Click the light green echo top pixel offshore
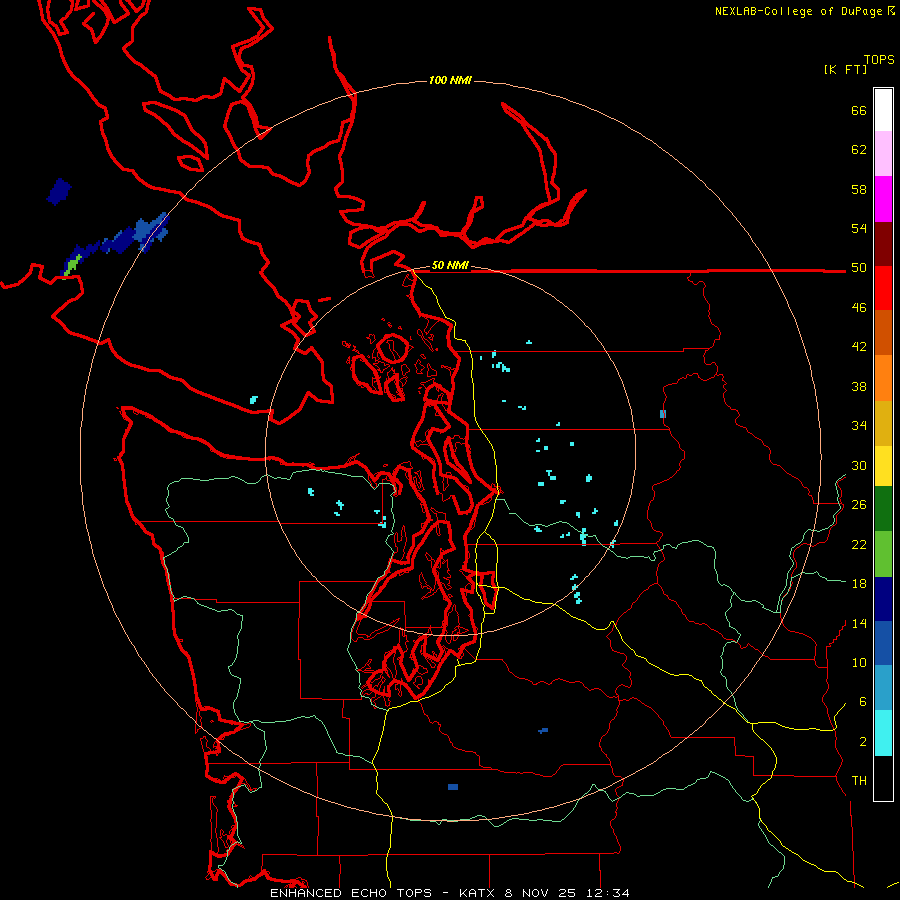 click(72, 265)
